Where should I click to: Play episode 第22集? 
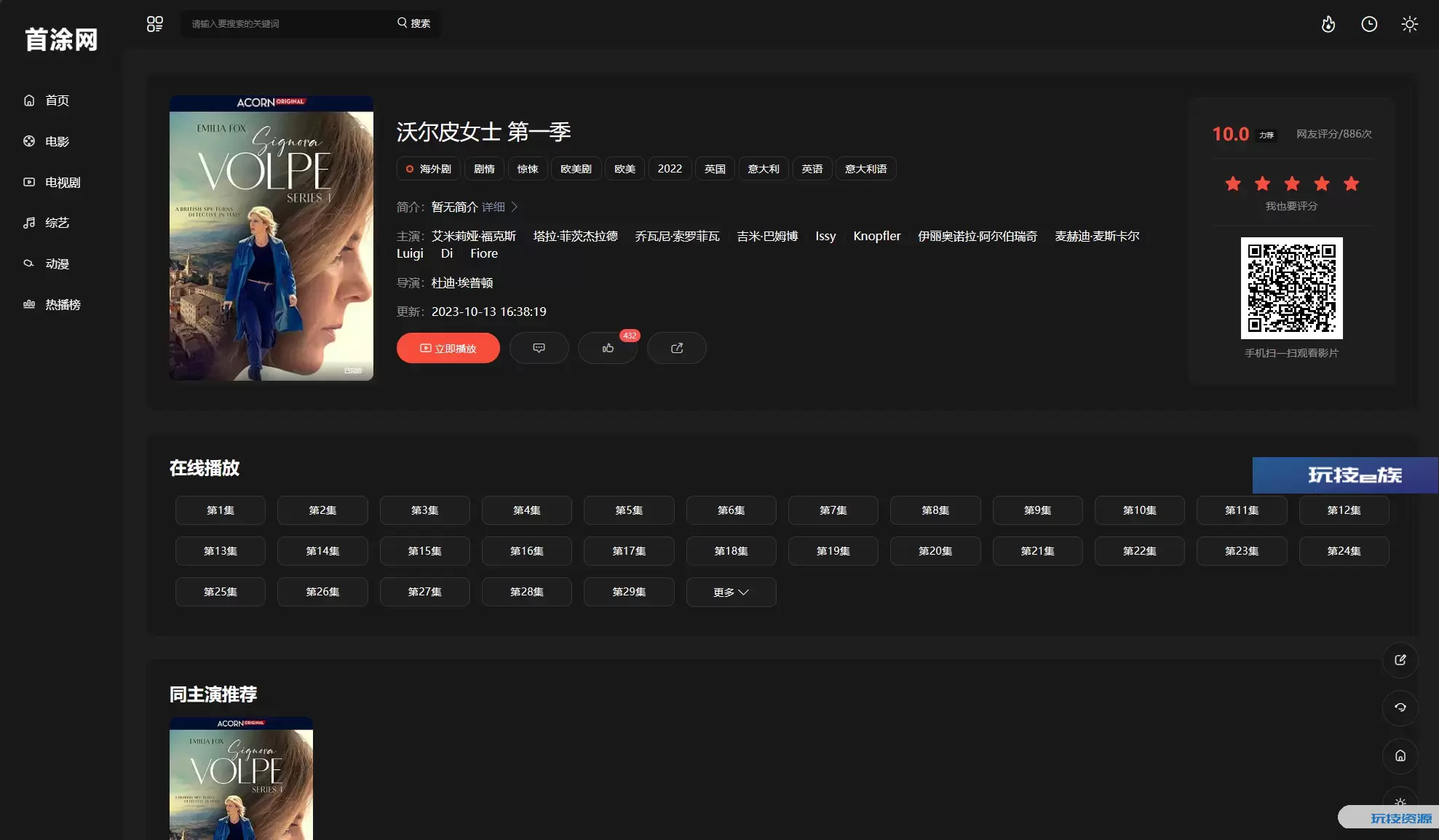click(1140, 551)
